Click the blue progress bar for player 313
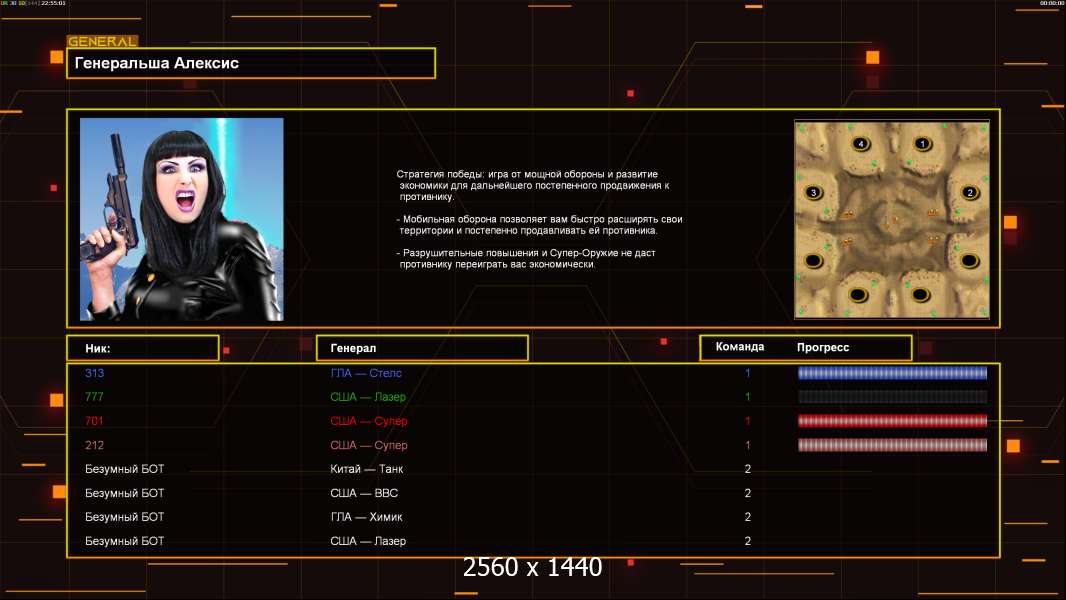 [x=892, y=372]
